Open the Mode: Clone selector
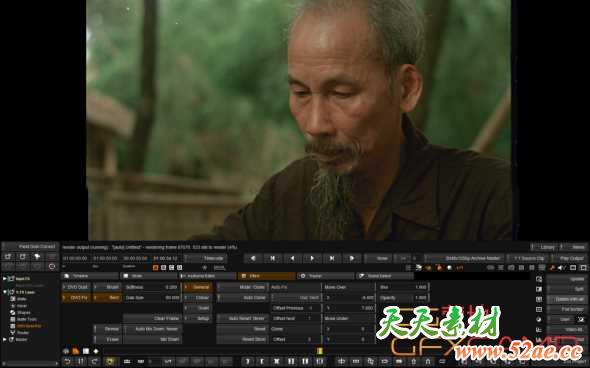The height and width of the screenshot is (368, 590). tap(242, 287)
